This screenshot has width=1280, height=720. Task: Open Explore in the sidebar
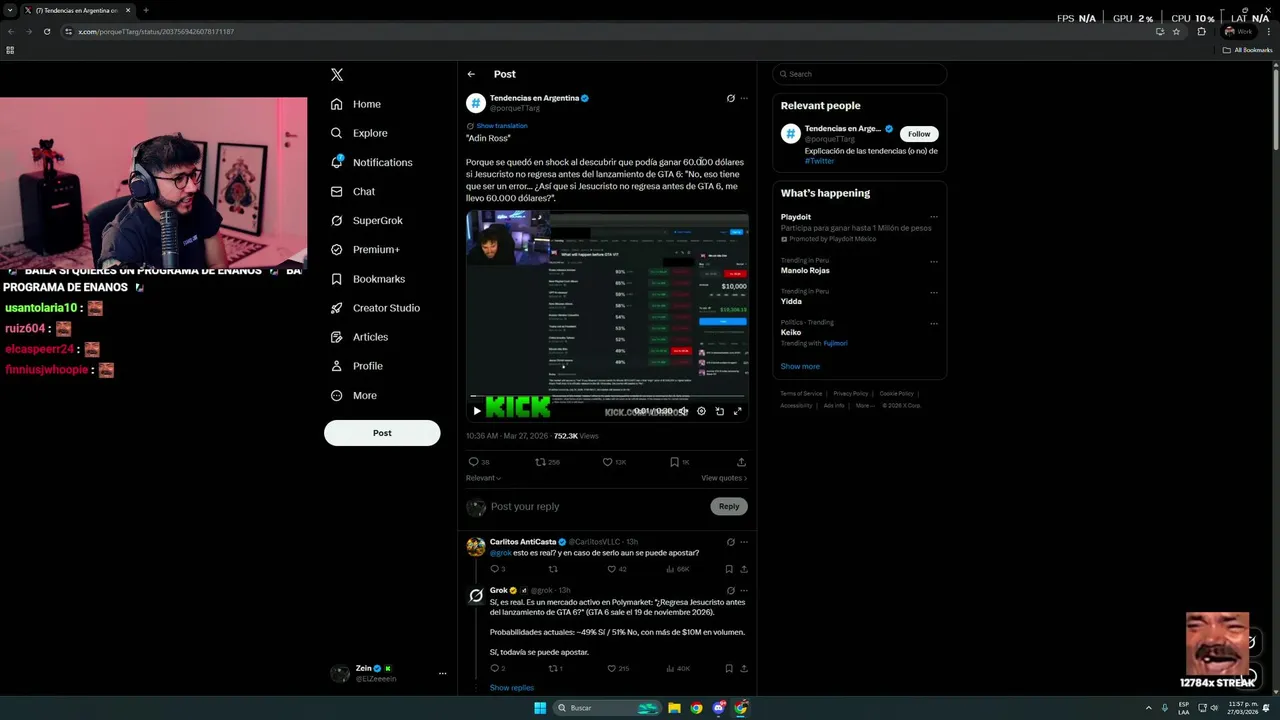[359, 133]
